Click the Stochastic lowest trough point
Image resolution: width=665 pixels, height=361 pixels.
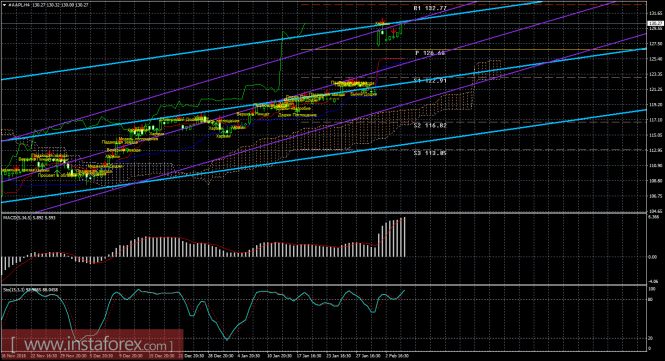click(226, 339)
